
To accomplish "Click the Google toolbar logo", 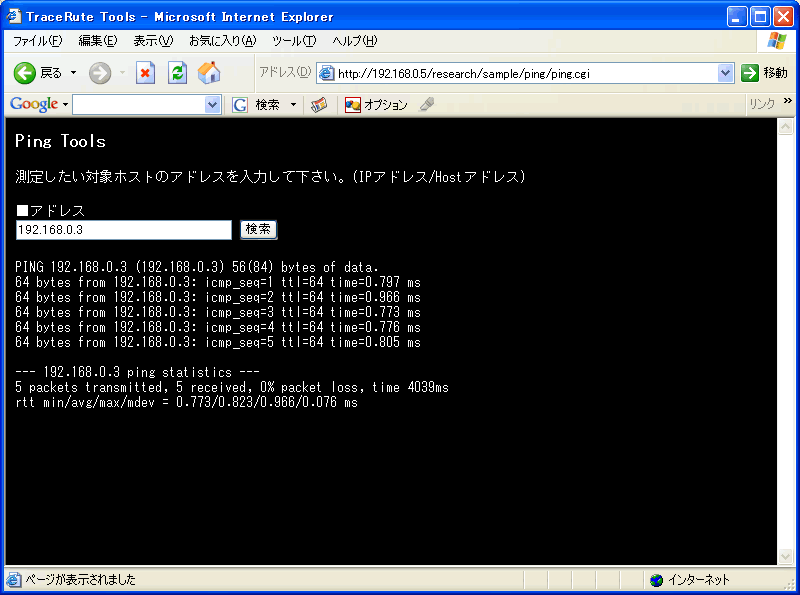I will pyautogui.click(x=34, y=104).
